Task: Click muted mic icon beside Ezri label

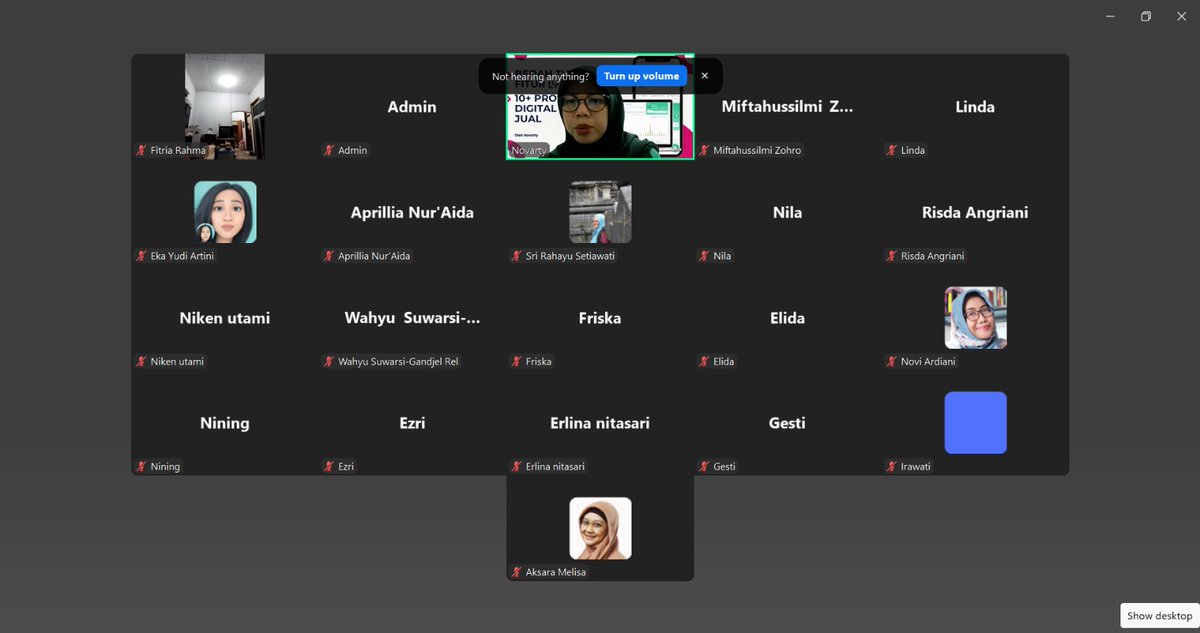Action: (x=328, y=466)
